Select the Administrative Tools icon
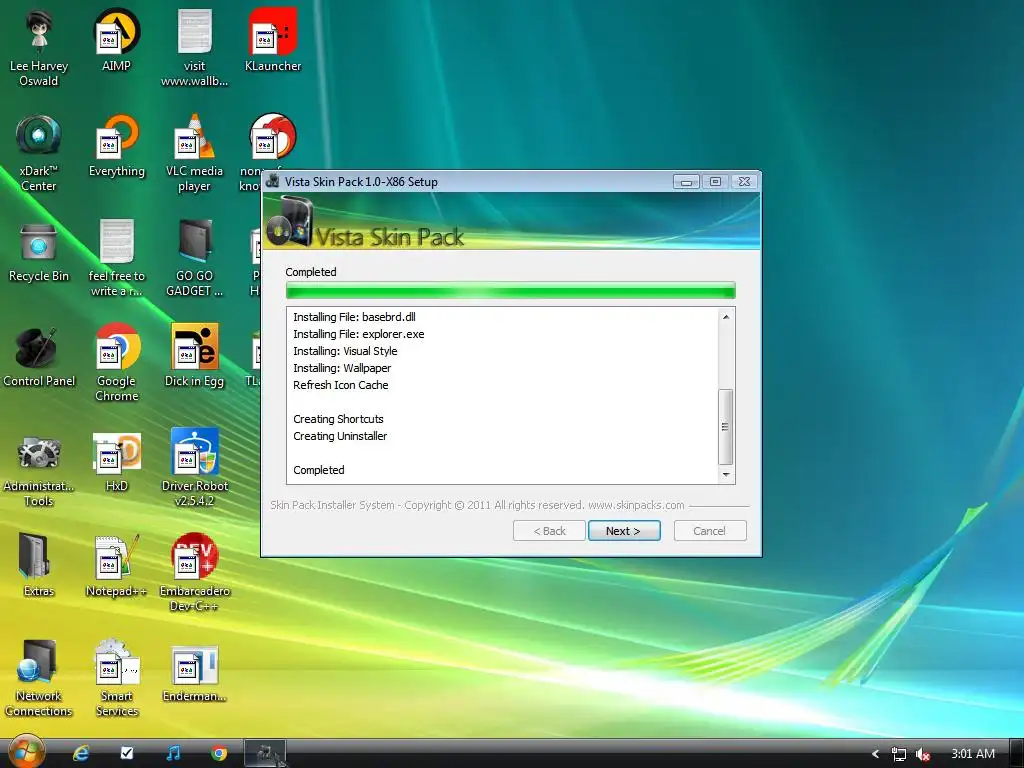Image resolution: width=1024 pixels, height=768 pixels. click(39, 469)
